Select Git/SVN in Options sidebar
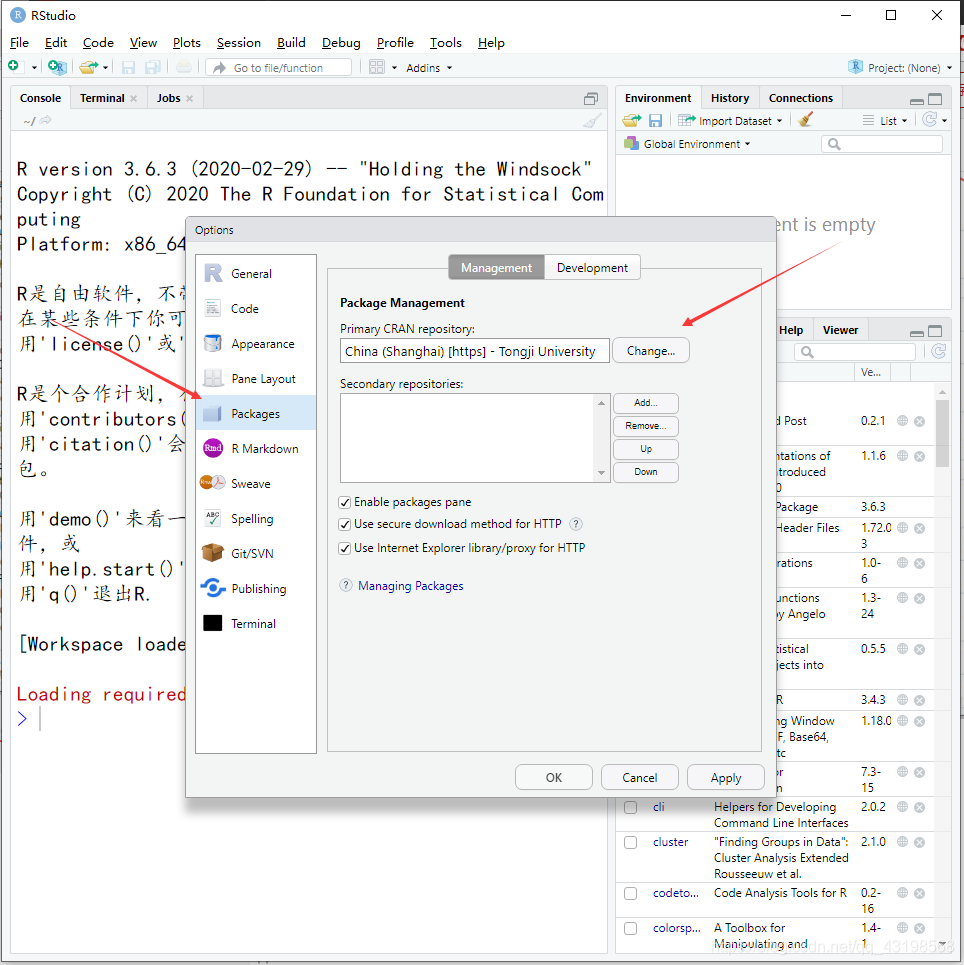Viewport: 964px width, 965px height. [x=256, y=553]
